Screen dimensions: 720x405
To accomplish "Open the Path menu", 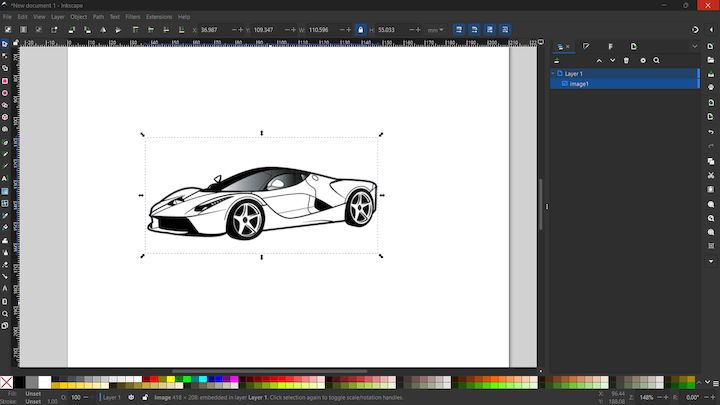I will pos(98,17).
